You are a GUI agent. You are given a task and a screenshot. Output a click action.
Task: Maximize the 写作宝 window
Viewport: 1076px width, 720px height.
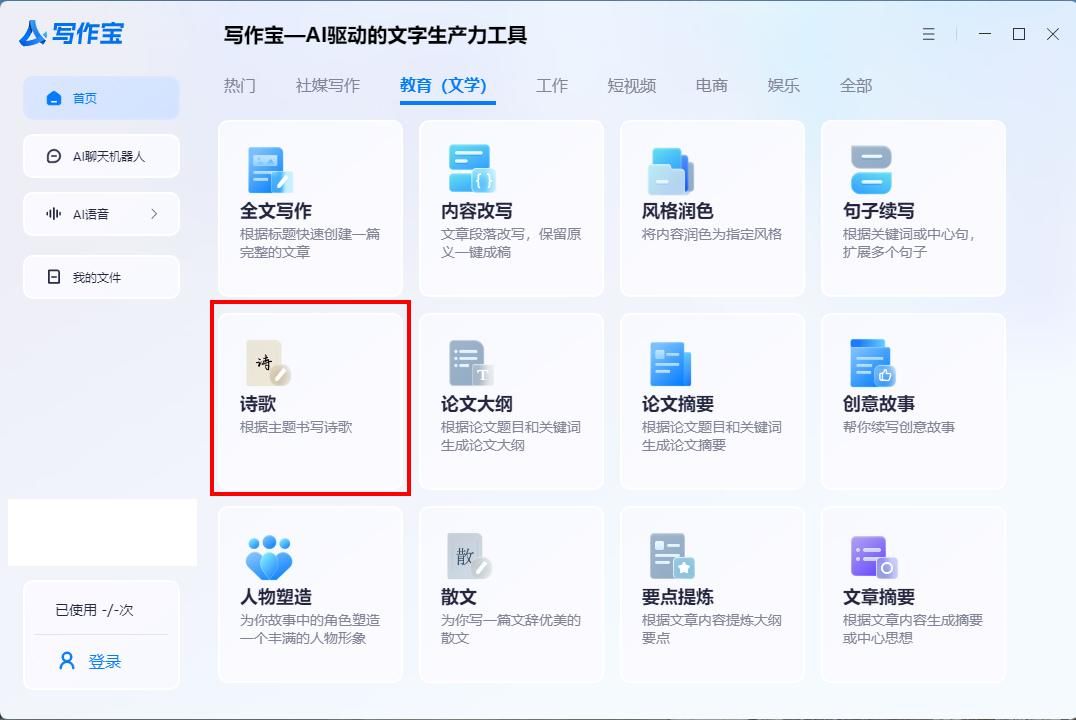click(1019, 34)
